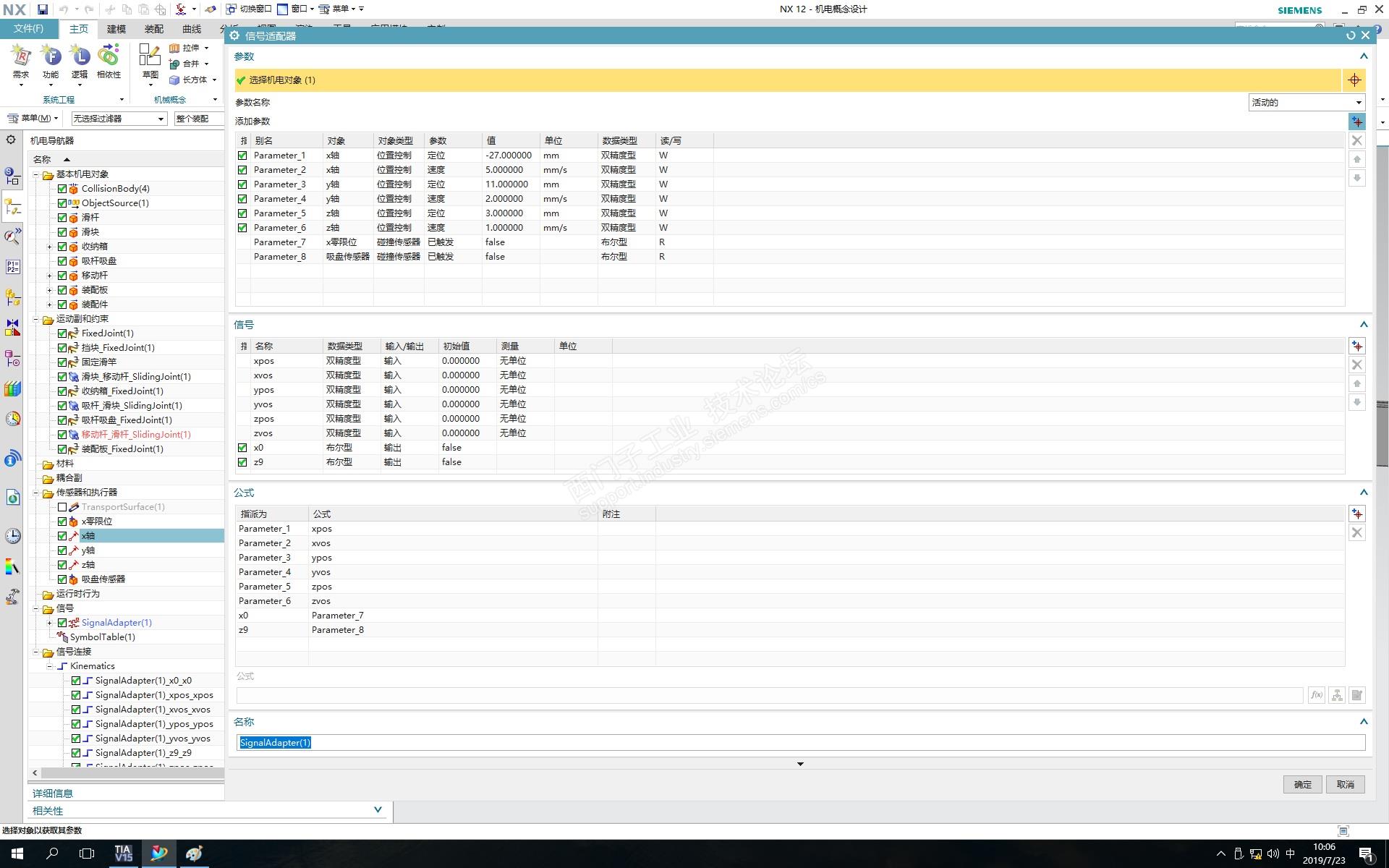Open the 活动的 parameter name dropdown

click(1307, 103)
